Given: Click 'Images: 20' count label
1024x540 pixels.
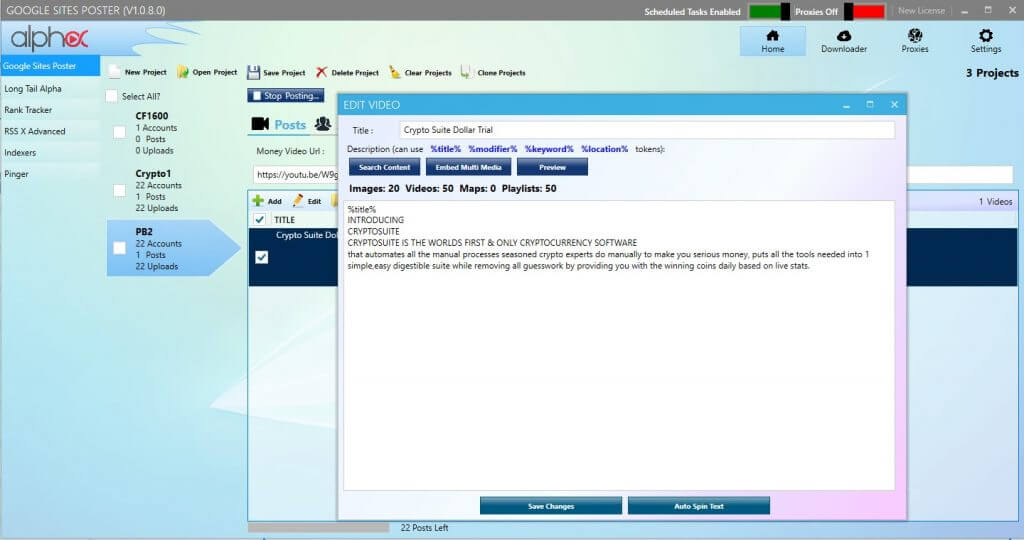Looking at the screenshot, I should [374, 189].
